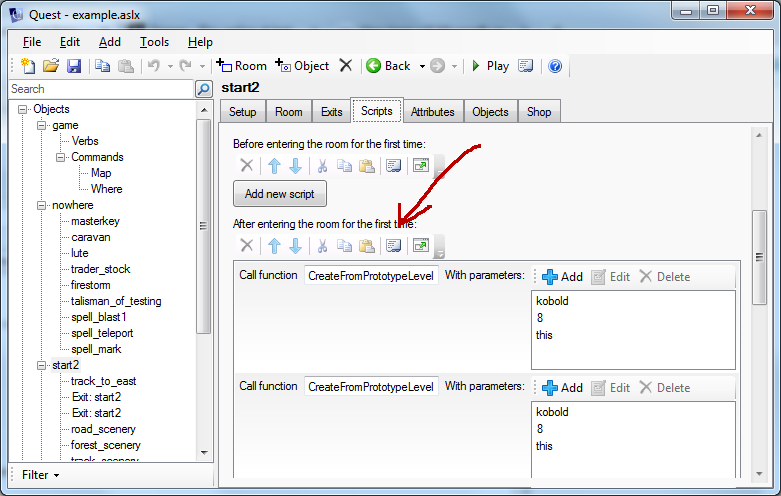Move script up in 'Before entering' toolbar
781x496 pixels.
point(274,165)
